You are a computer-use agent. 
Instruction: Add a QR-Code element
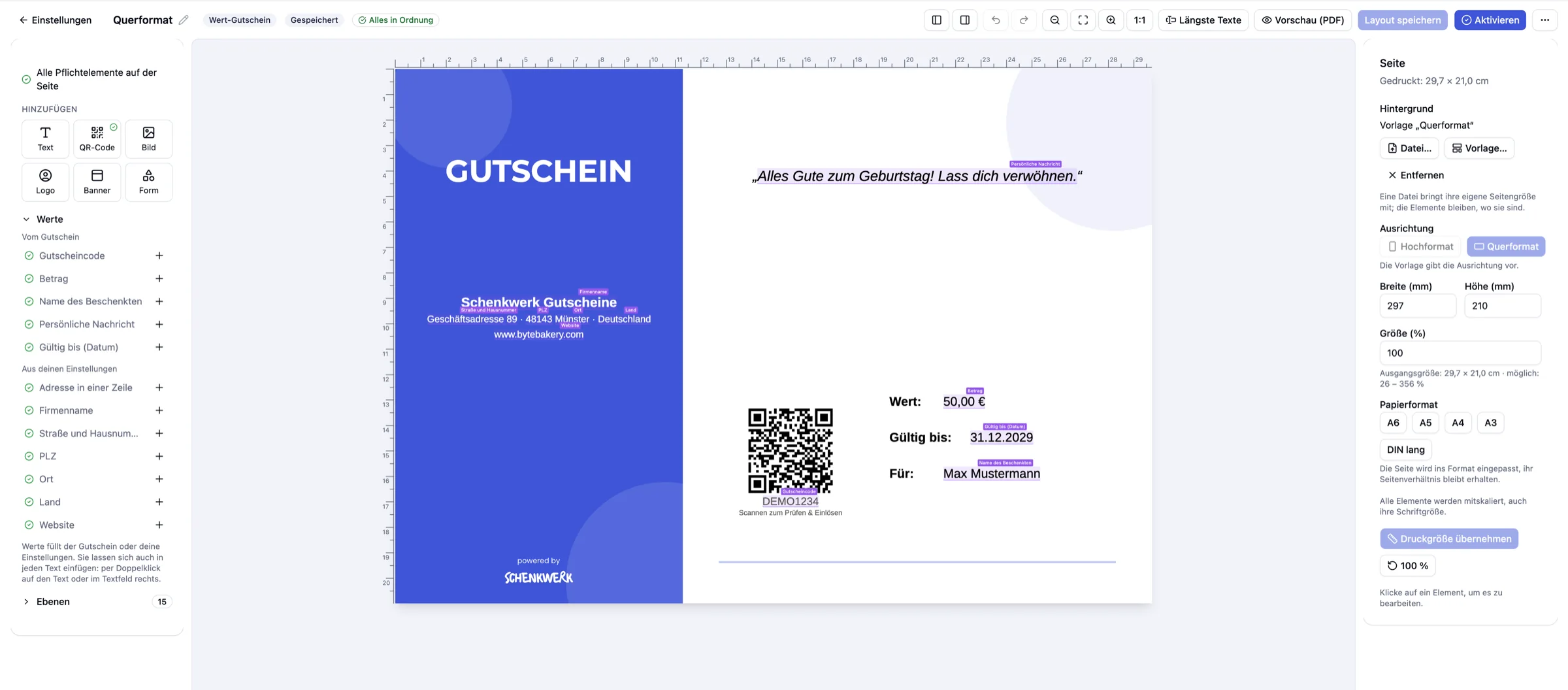coord(97,139)
